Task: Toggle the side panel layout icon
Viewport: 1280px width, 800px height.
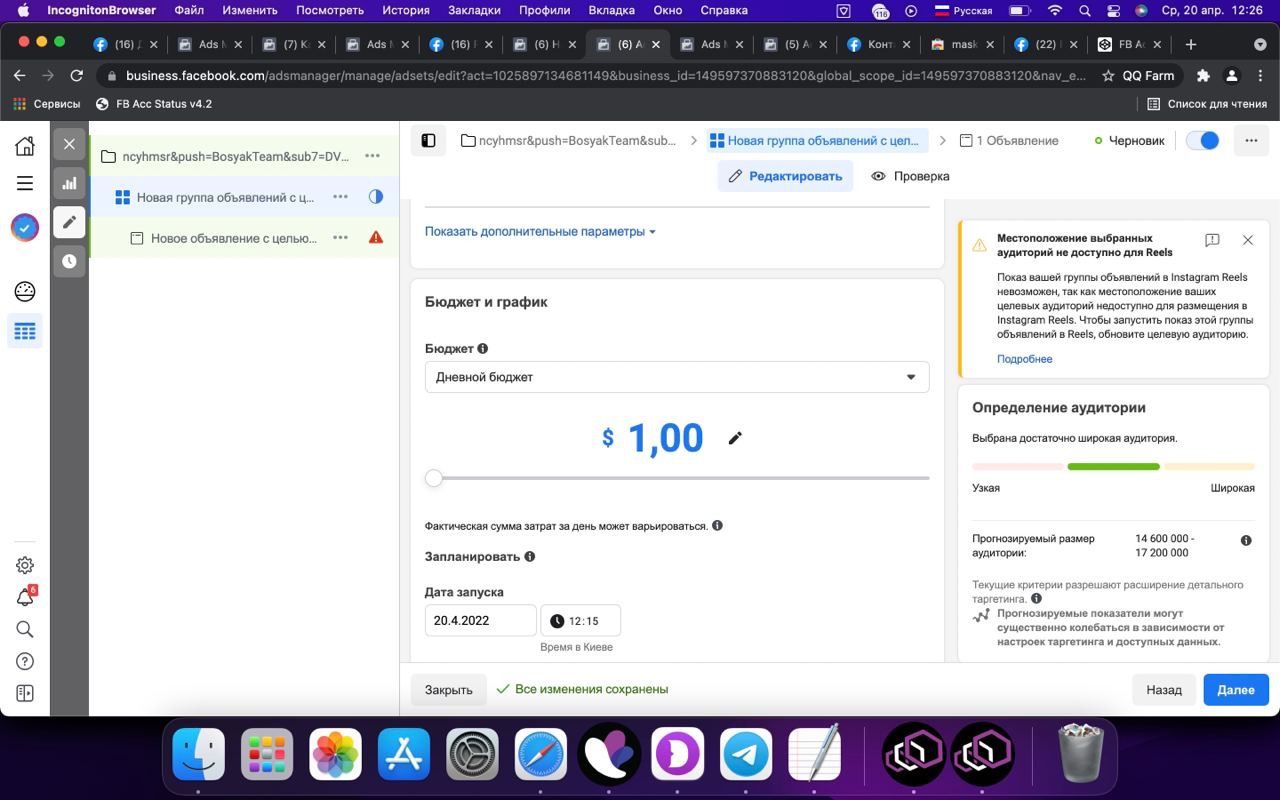Action: coord(428,141)
